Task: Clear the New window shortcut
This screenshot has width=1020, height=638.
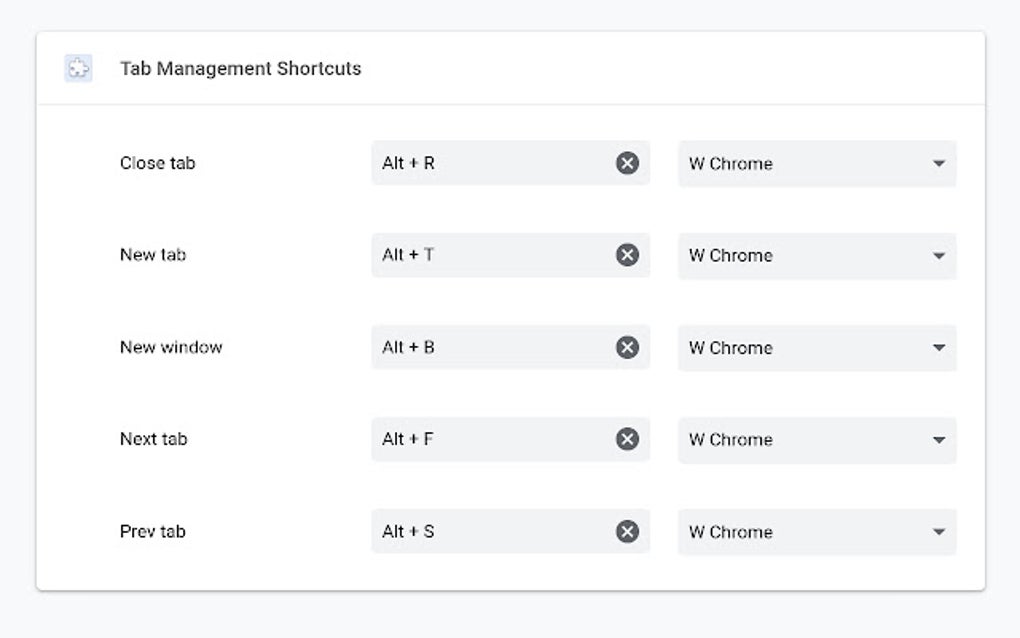Action: coord(627,347)
